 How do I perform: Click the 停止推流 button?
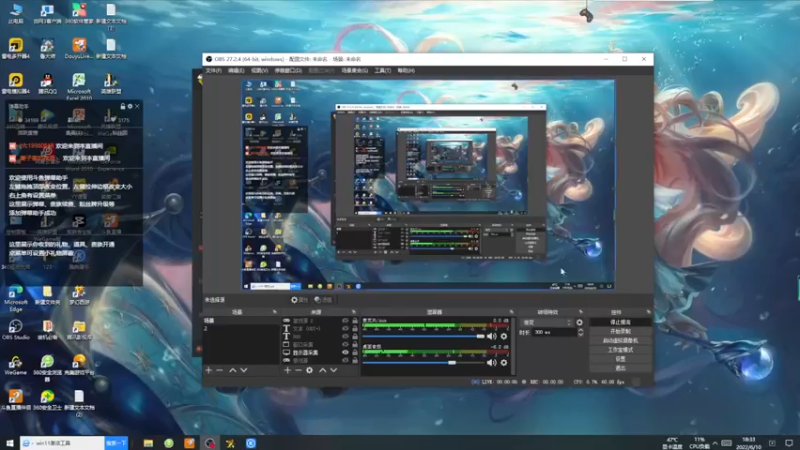coord(620,322)
